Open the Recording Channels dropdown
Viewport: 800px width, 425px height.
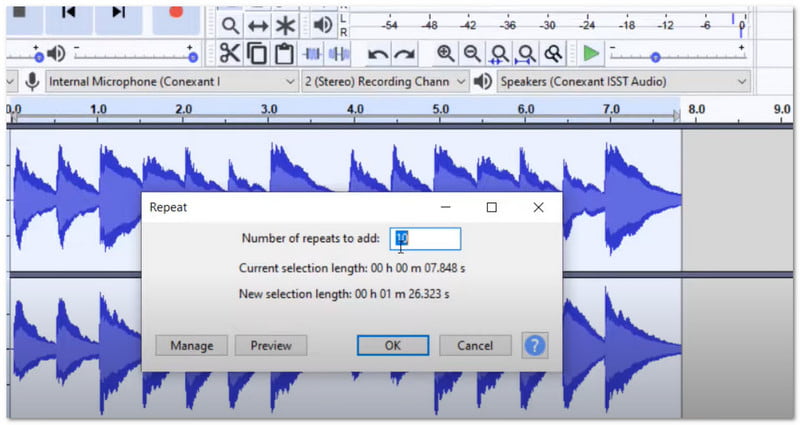(385, 81)
